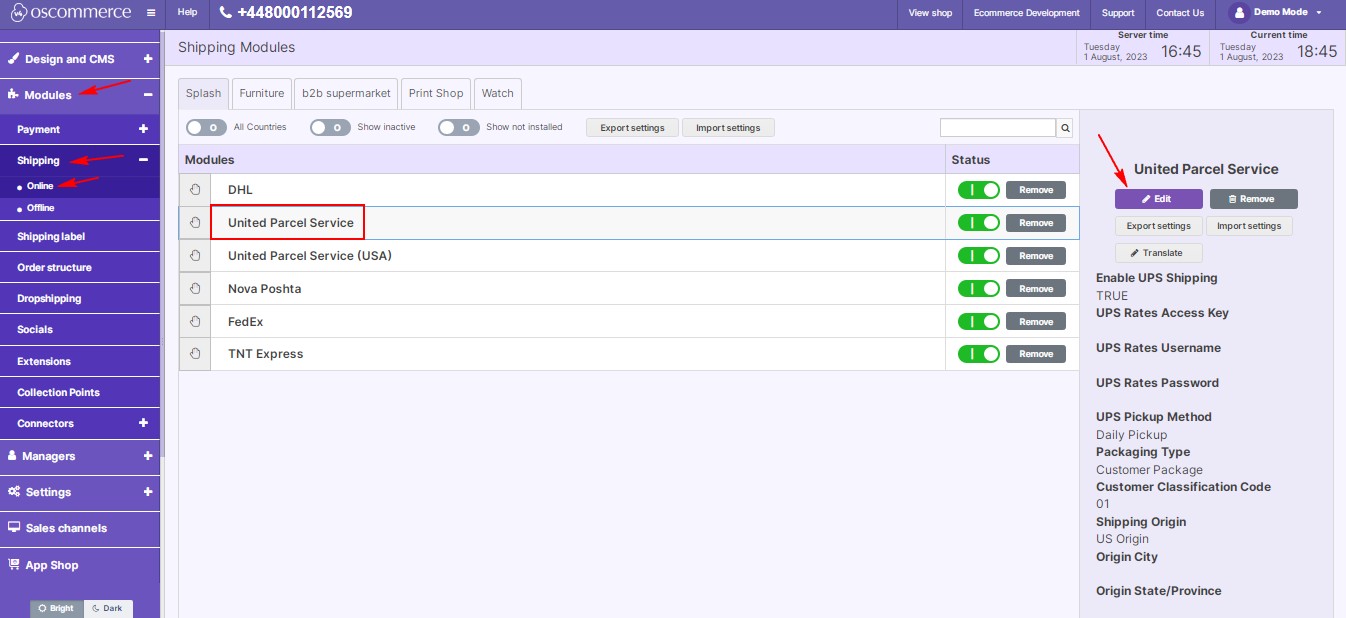Image resolution: width=1346 pixels, height=618 pixels.
Task: Click the purple Edit button
Action: coord(1159,199)
